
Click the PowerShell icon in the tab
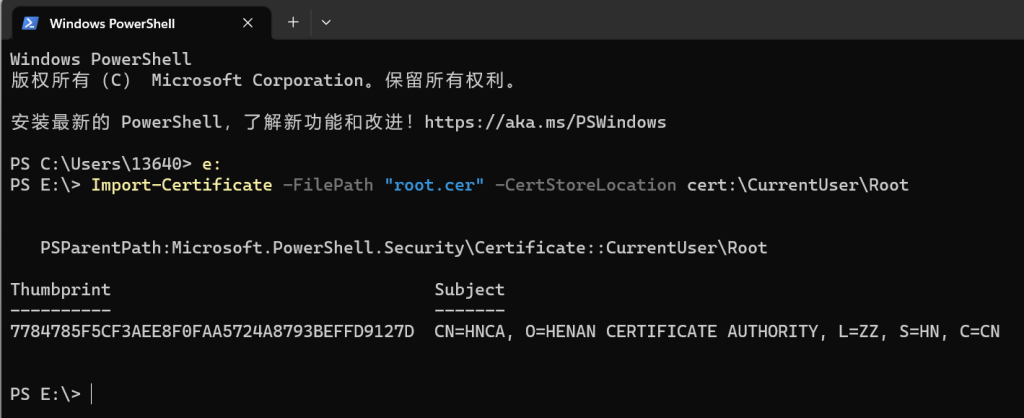(29, 23)
